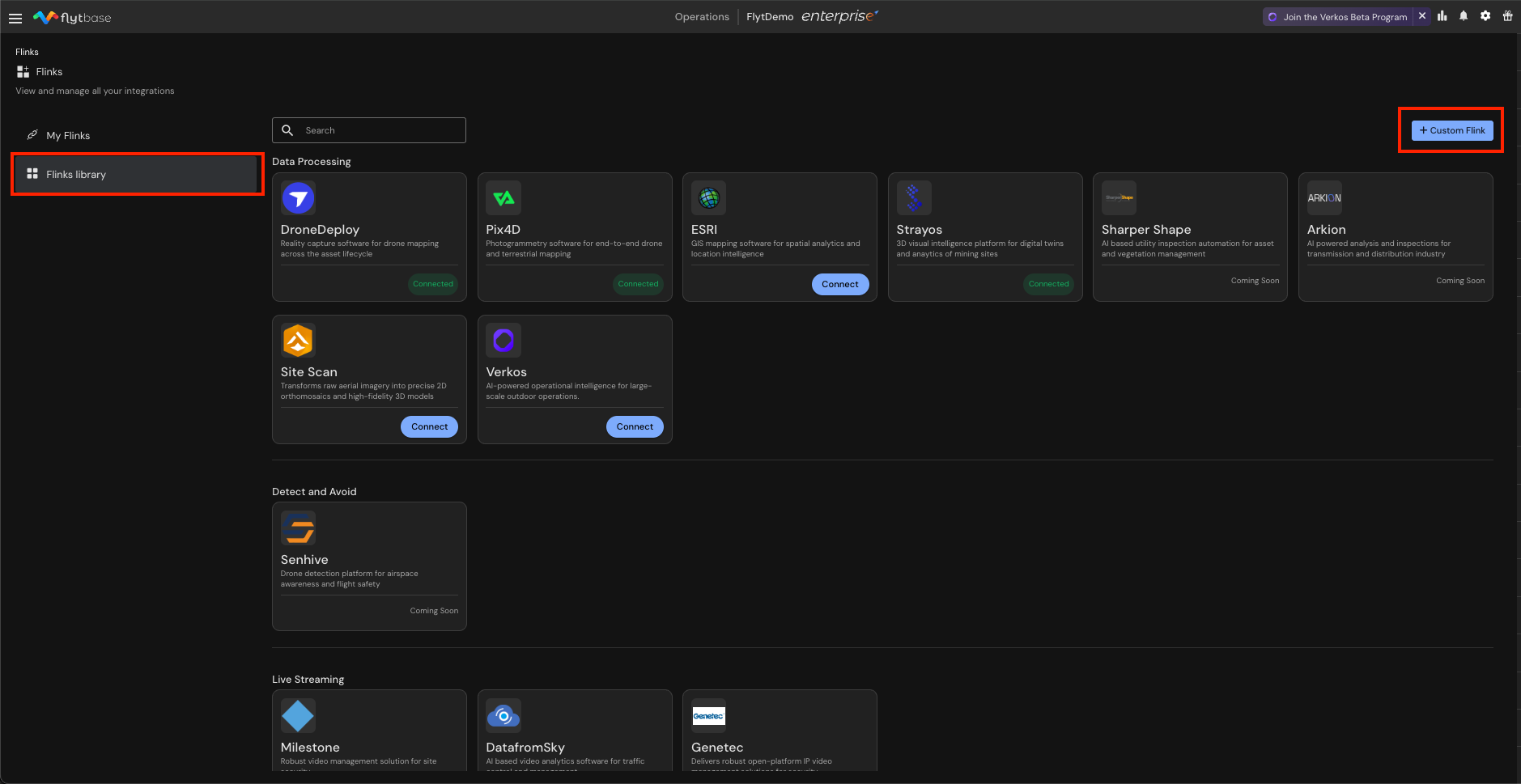Click the Milestone card title
Screen dimensions: 1521x784
coord(310,748)
